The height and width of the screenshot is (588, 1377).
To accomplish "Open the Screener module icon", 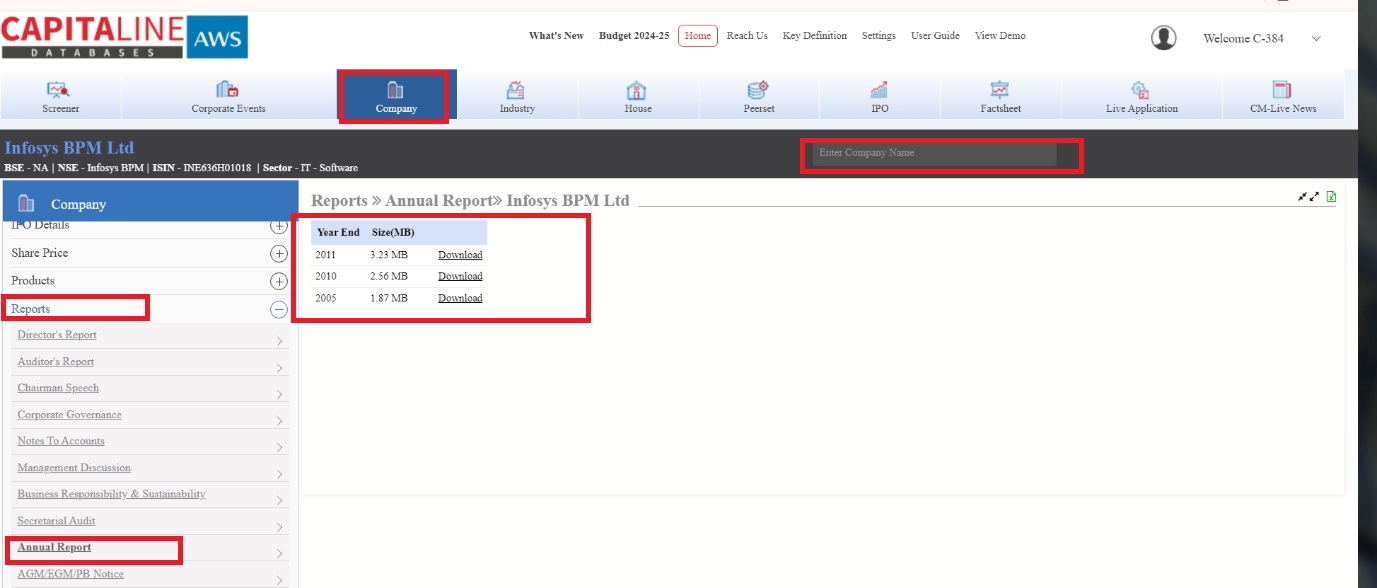I will [x=60, y=90].
